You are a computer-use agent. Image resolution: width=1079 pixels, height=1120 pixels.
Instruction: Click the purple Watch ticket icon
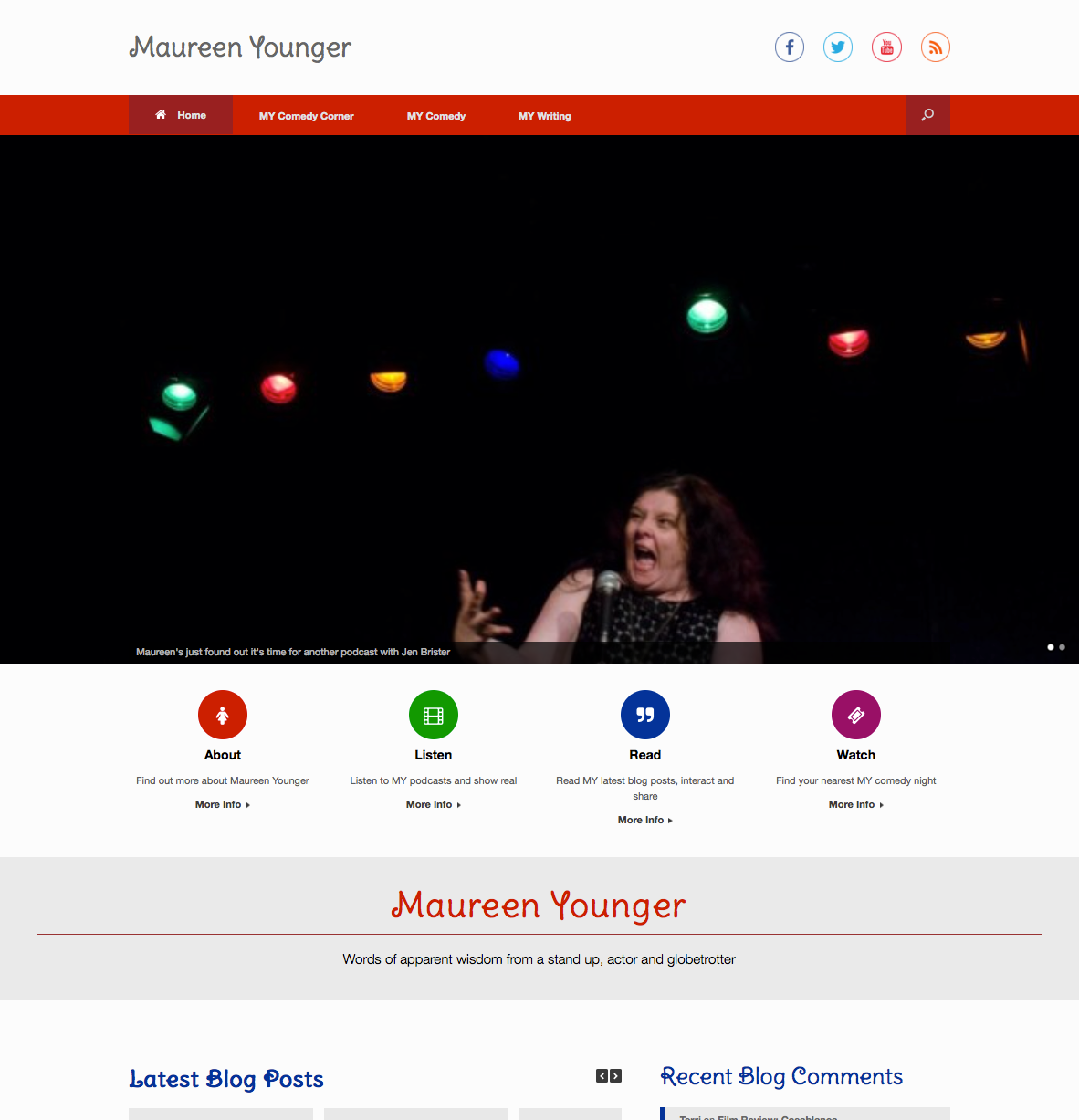856,715
